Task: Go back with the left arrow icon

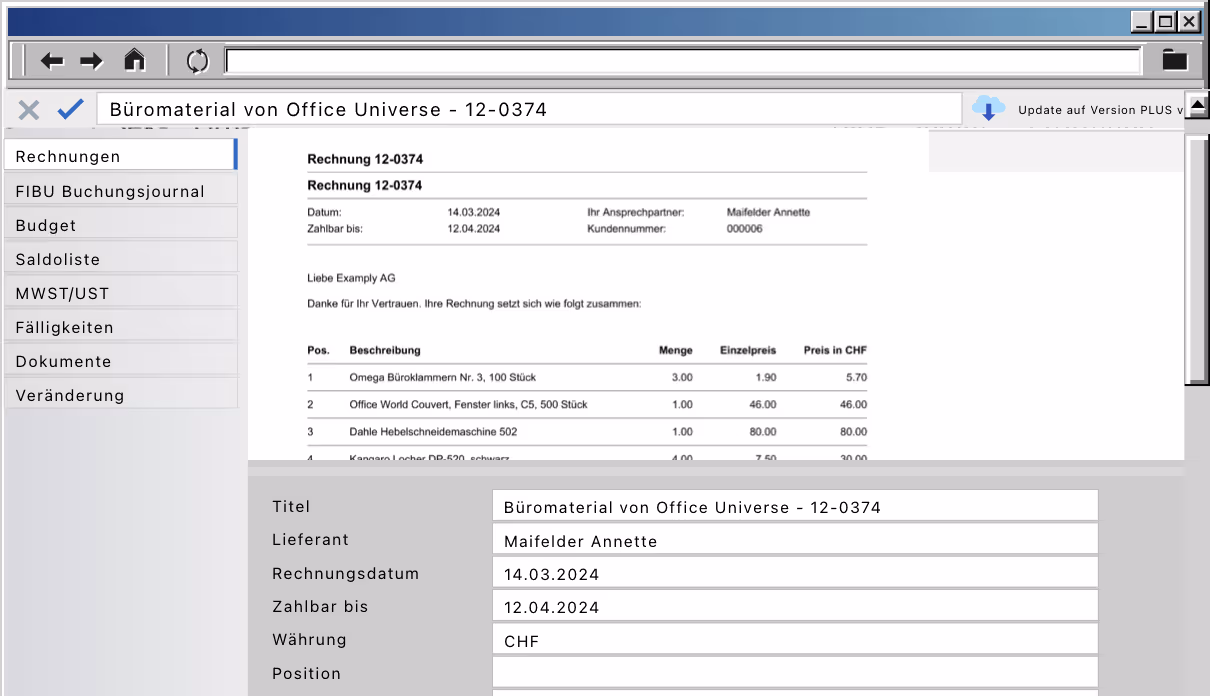Action: (52, 61)
